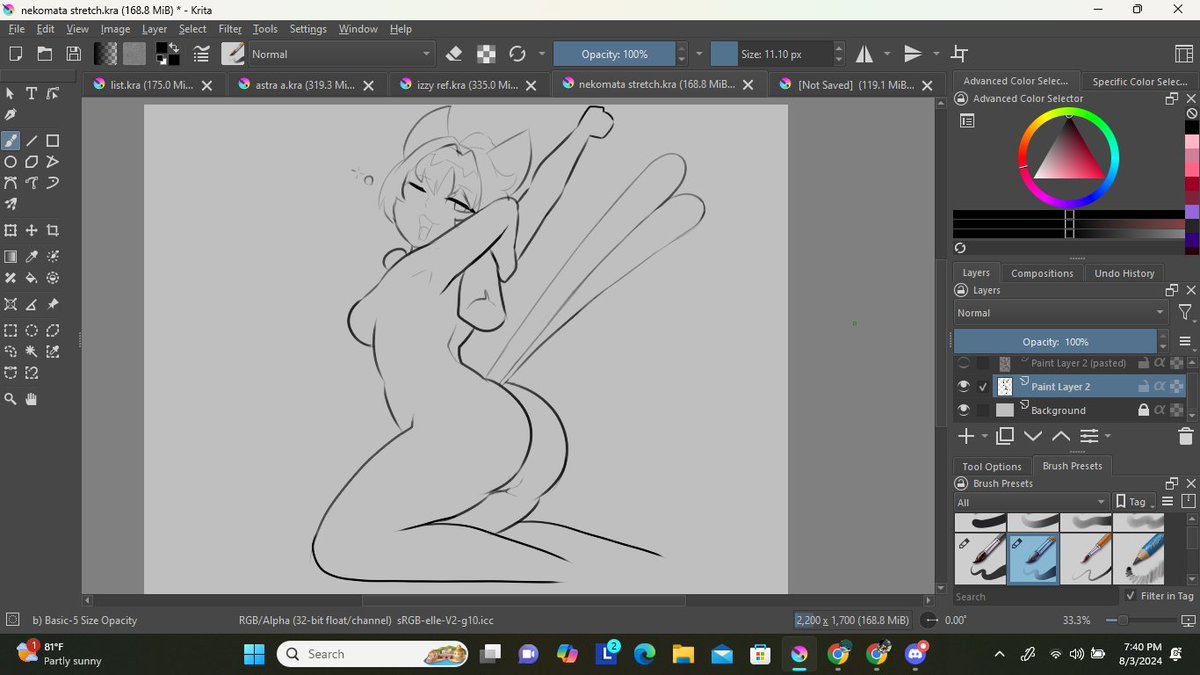Adjust the brush Opacity slider in toolbar
Viewport: 1200px width, 675px height.
(614, 54)
